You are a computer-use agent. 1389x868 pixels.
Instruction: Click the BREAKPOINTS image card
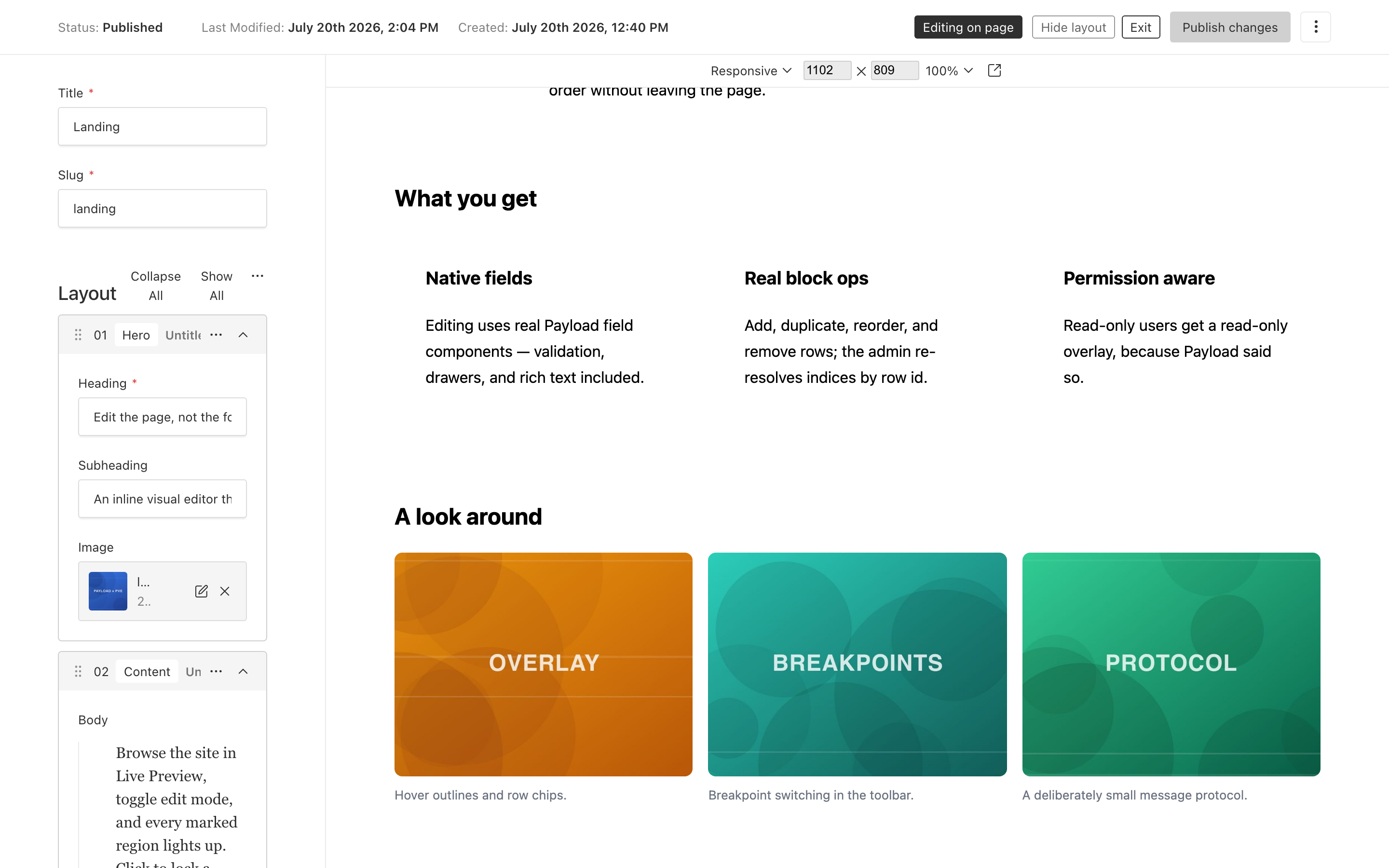click(x=858, y=664)
